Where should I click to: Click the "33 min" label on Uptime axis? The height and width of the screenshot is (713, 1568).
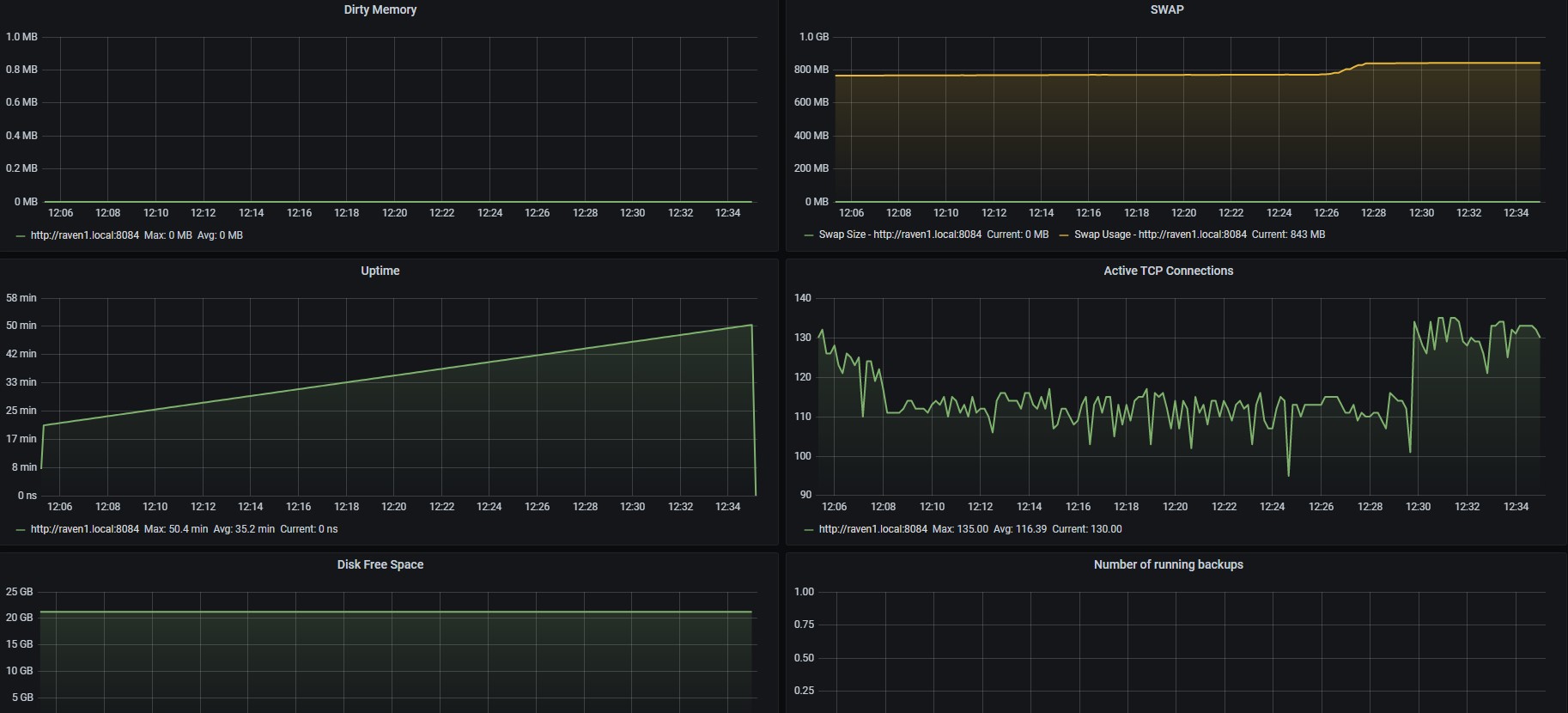click(x=21, y=382)
